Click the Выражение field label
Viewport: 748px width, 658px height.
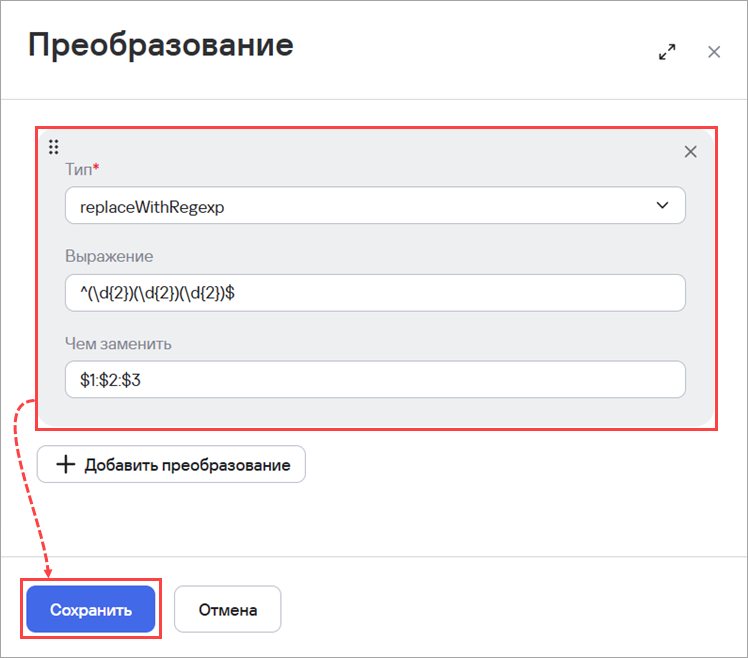point(109,256)
